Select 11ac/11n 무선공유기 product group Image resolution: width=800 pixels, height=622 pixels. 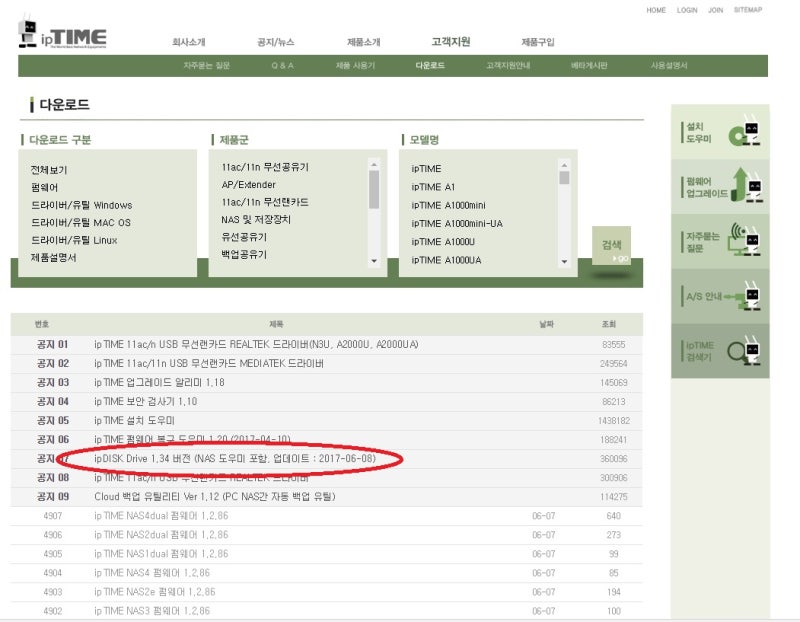click(265, 167)
